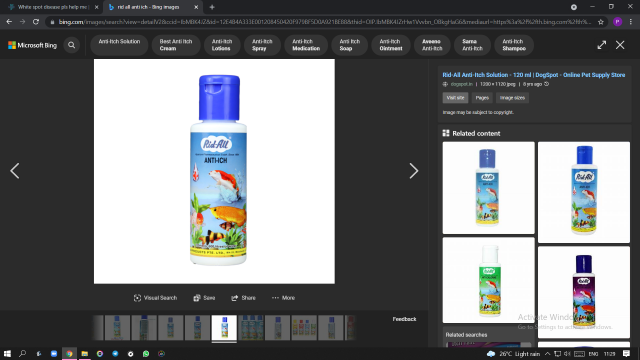Image resolution: width=640 pixels, height=360 pixels.
Task: Share this image
Action: tap(243, 298)
